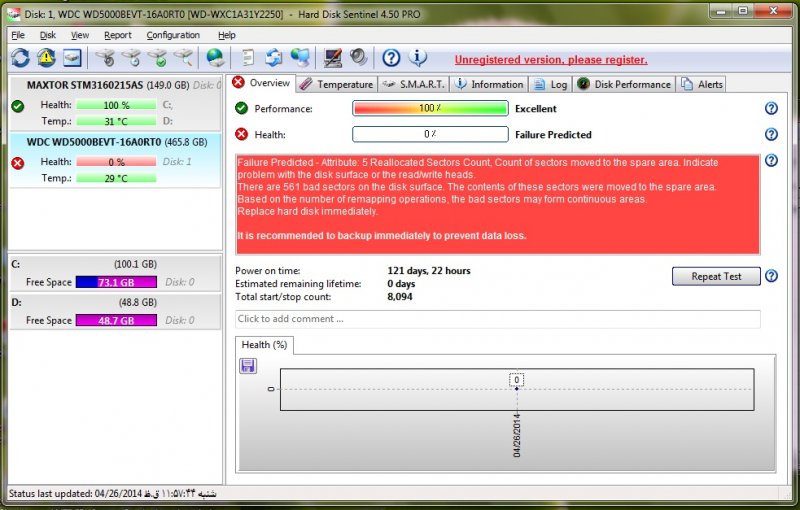Viewport: 800px width, 510px height.
Task: Click the globe and monitor network icon
Action: click(x=300, y=58)
